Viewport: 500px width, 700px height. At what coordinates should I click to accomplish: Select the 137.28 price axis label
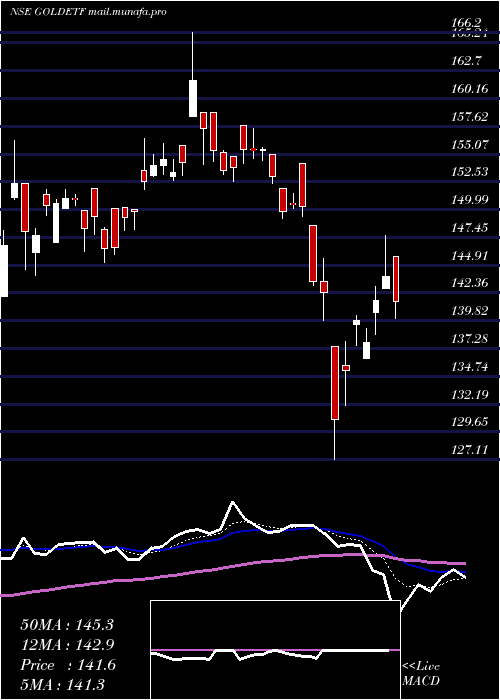coord(469,339)
